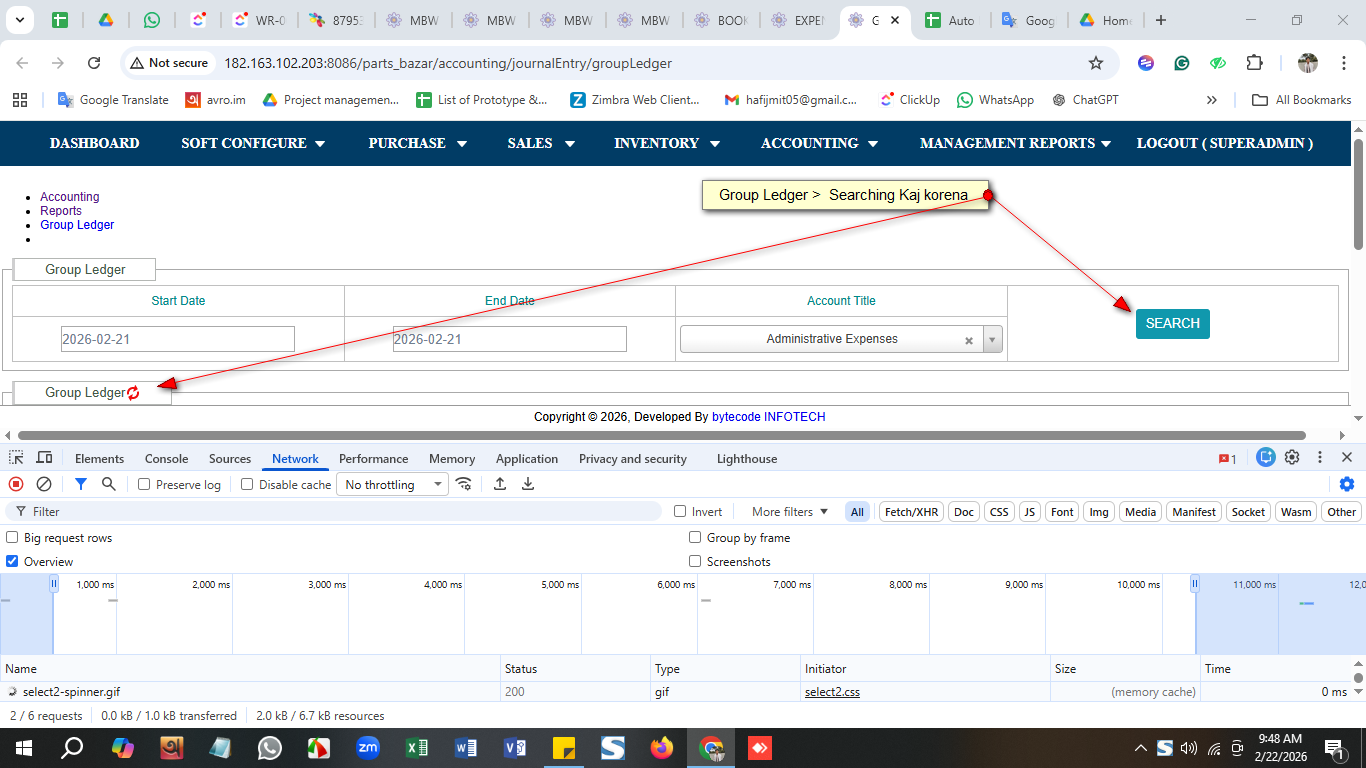Launch Firefox from the taskbar
1366x768 pixels.
(x=662, y=748)
